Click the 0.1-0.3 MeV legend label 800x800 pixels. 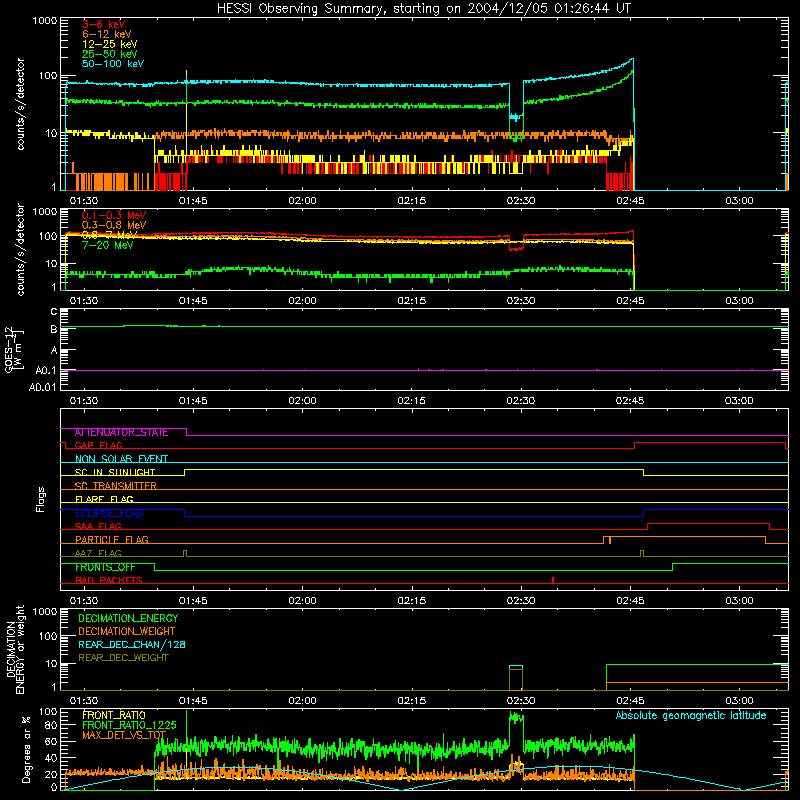(x=113, y=215)
